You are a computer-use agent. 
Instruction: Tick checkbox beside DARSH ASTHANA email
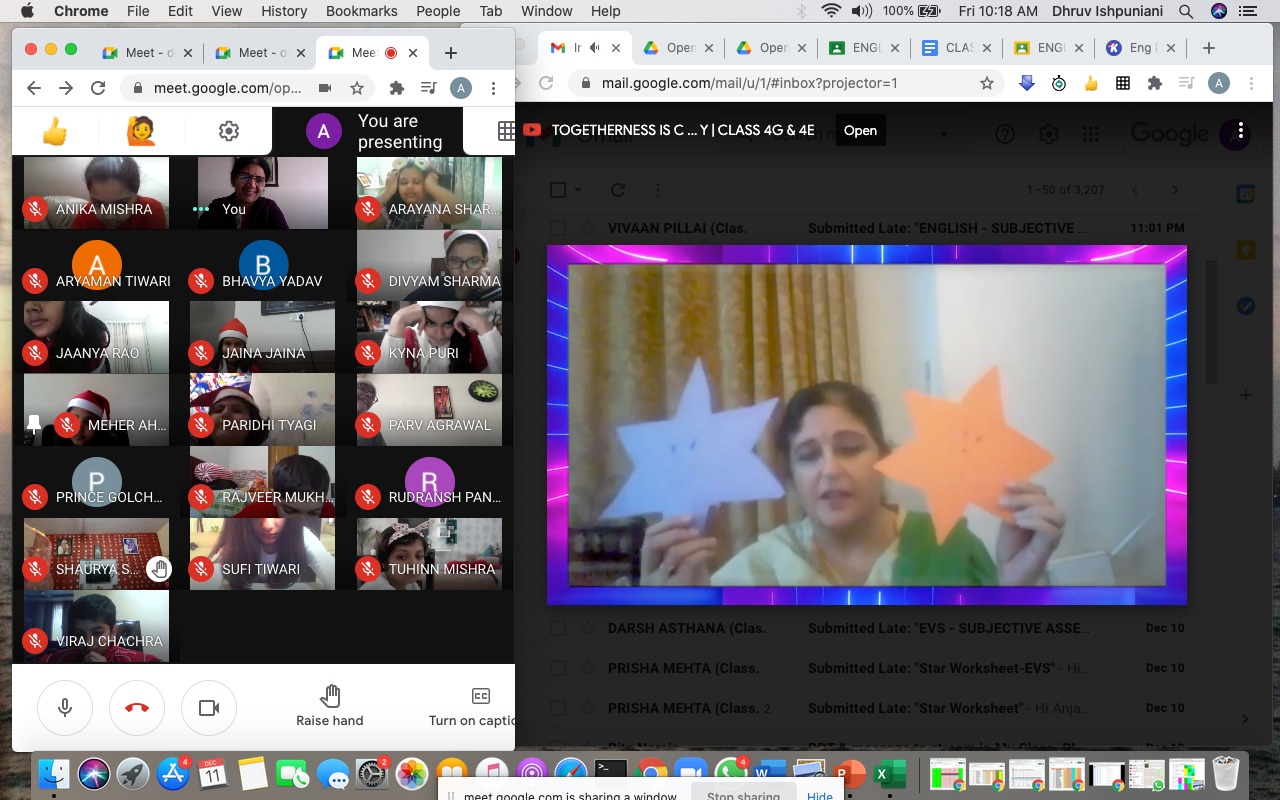(558, 628)
